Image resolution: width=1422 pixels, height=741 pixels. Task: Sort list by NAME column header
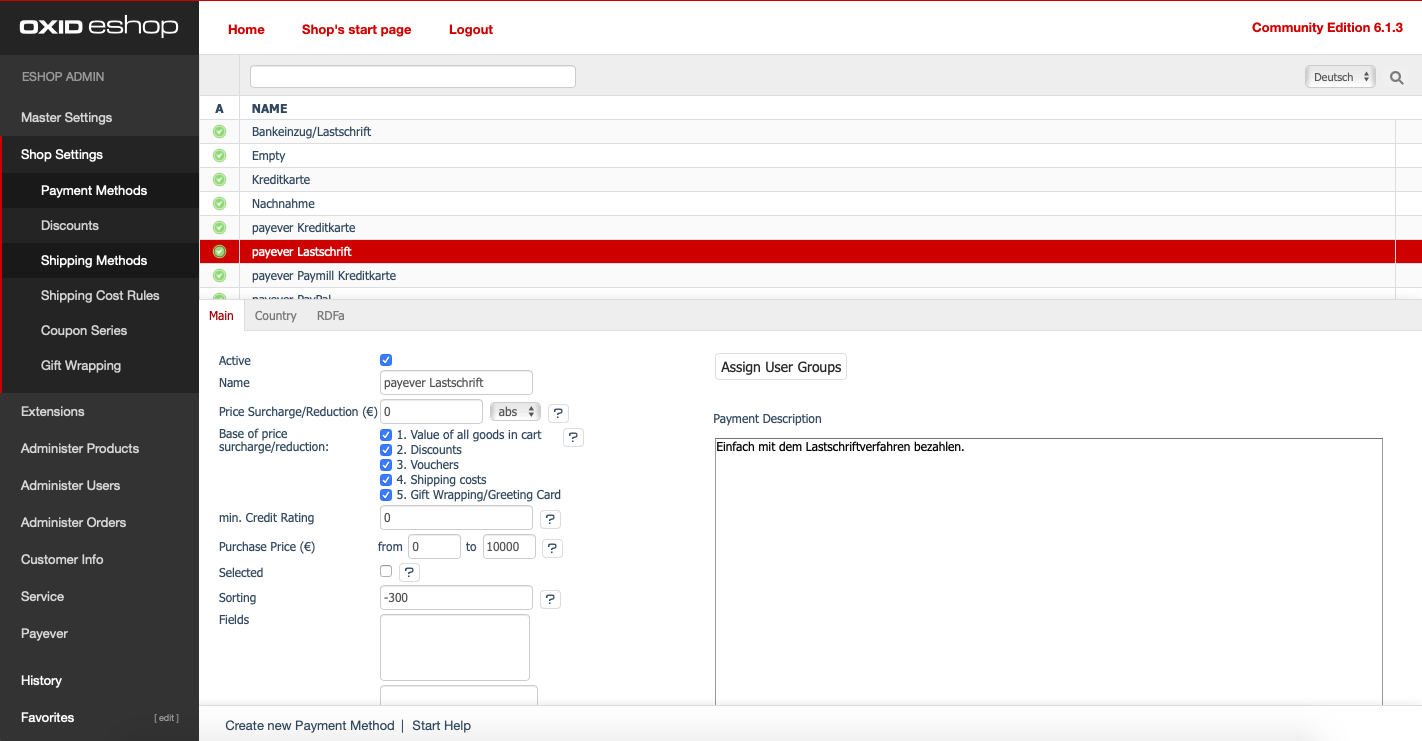[269, 109]
